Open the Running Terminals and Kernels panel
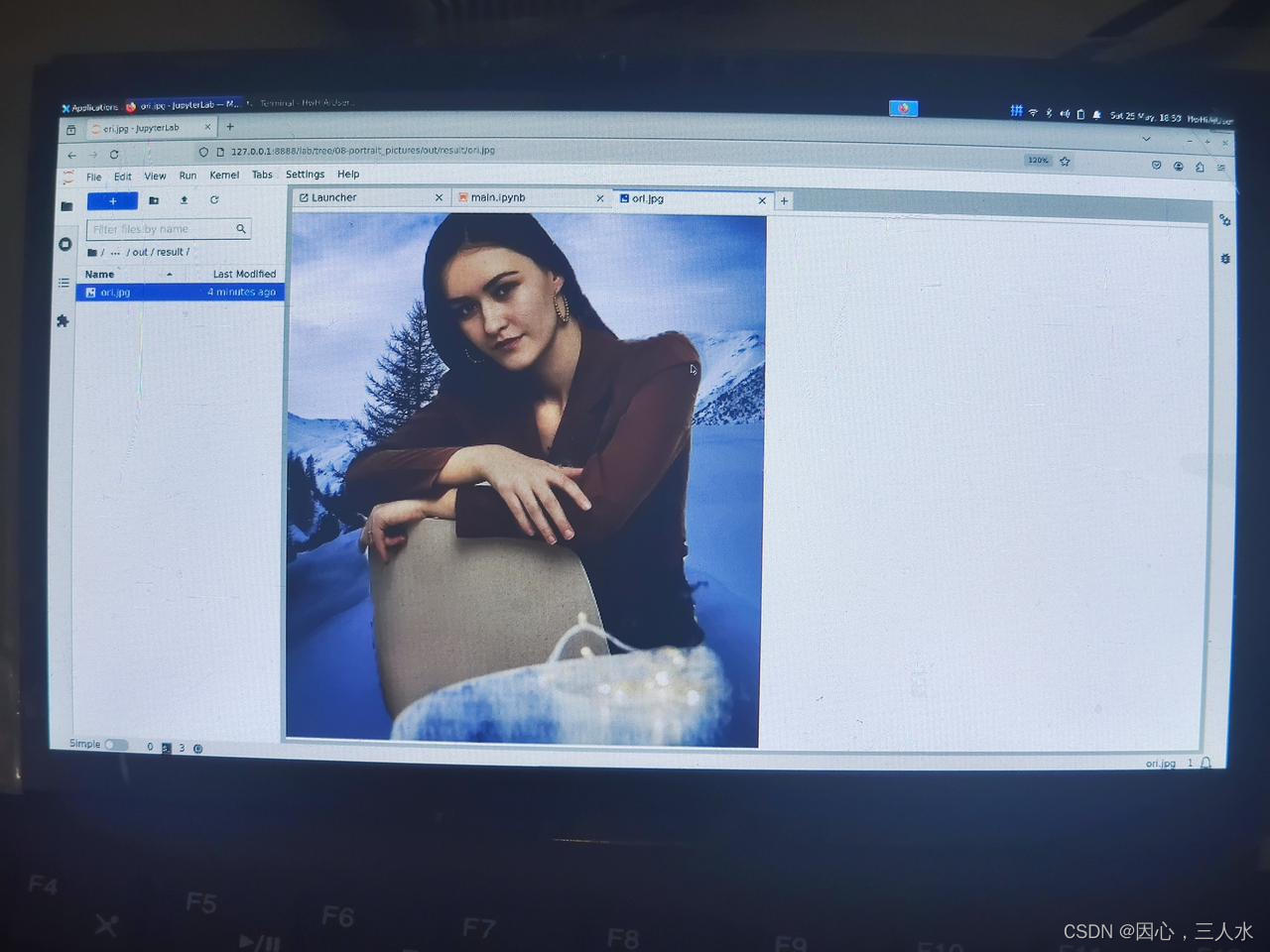The width and height of the screenshot is (1270, 952). click(65, 244)
